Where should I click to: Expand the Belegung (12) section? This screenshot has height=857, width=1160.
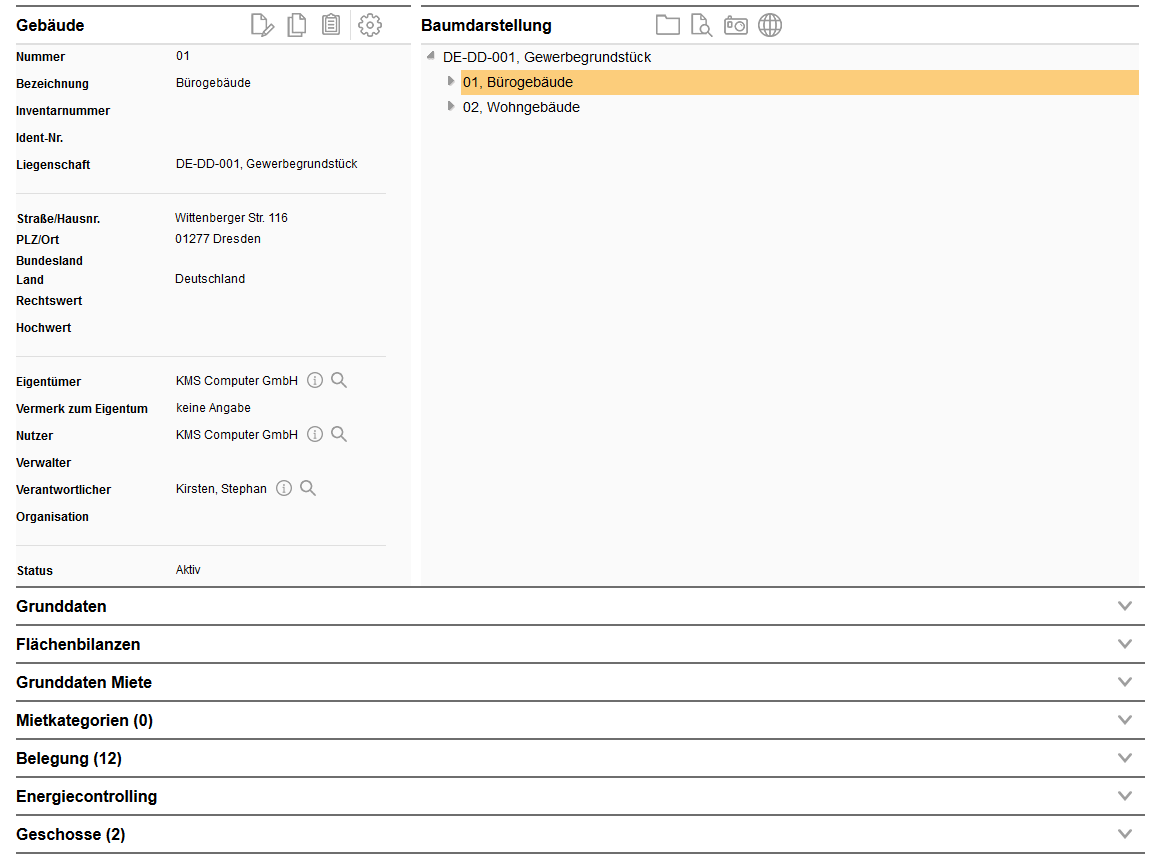[x=1125, y=758]
